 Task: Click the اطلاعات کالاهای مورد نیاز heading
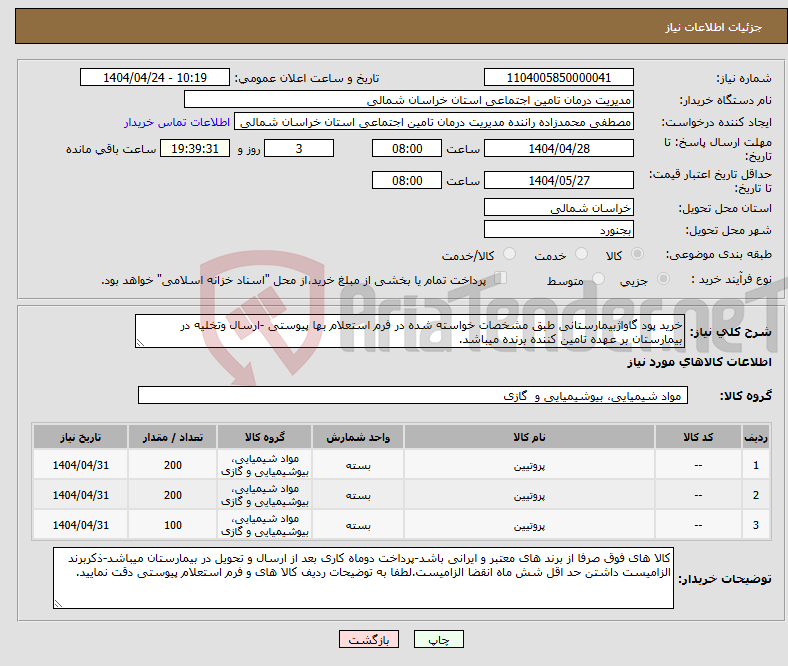(699, 362)
